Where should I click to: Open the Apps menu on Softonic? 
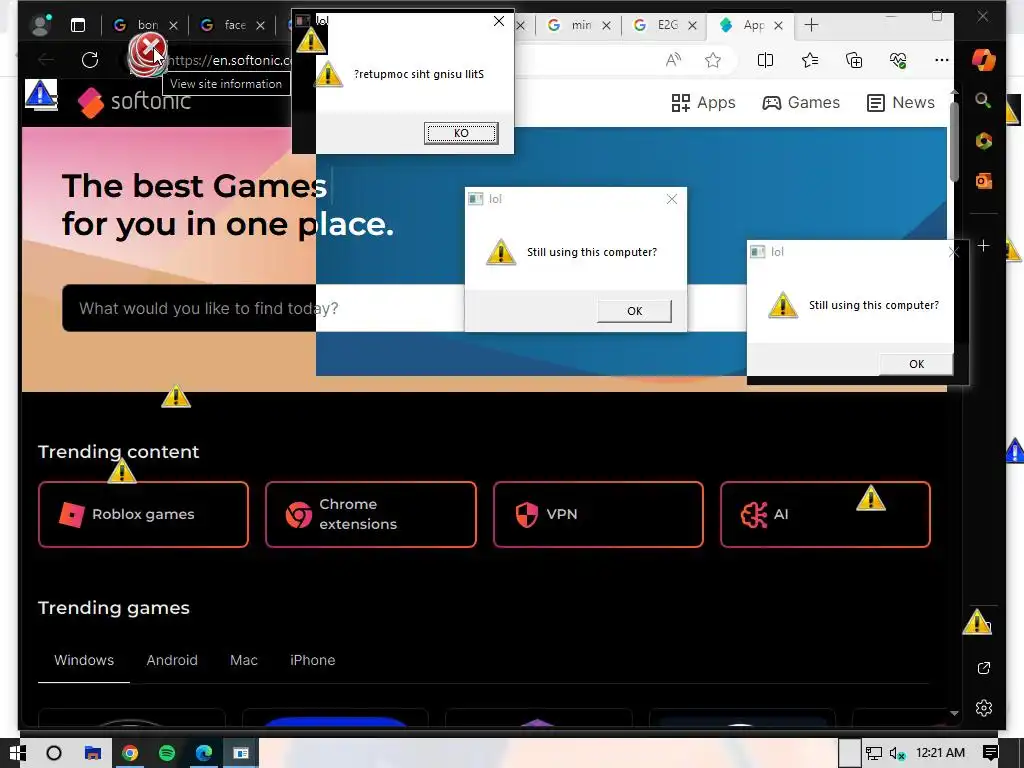pyautogui.click(x=703, y=103)
